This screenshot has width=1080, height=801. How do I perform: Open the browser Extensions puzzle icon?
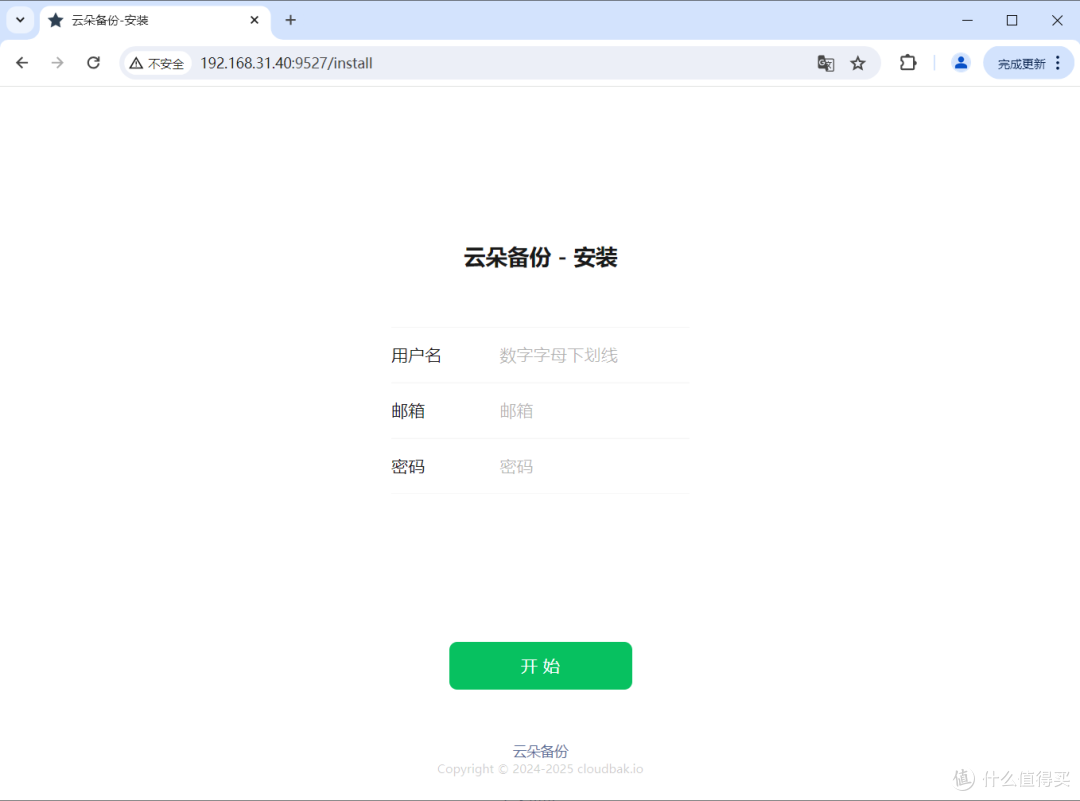click(907, 62)
